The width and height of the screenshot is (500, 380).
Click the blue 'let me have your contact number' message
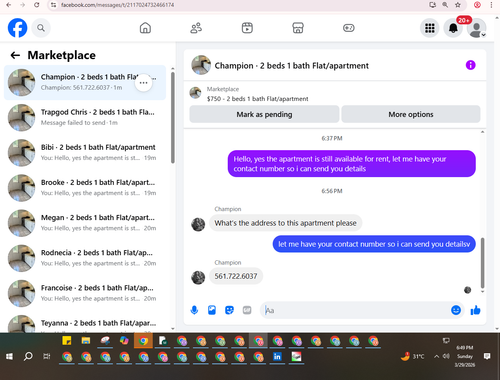pos(374,244)
